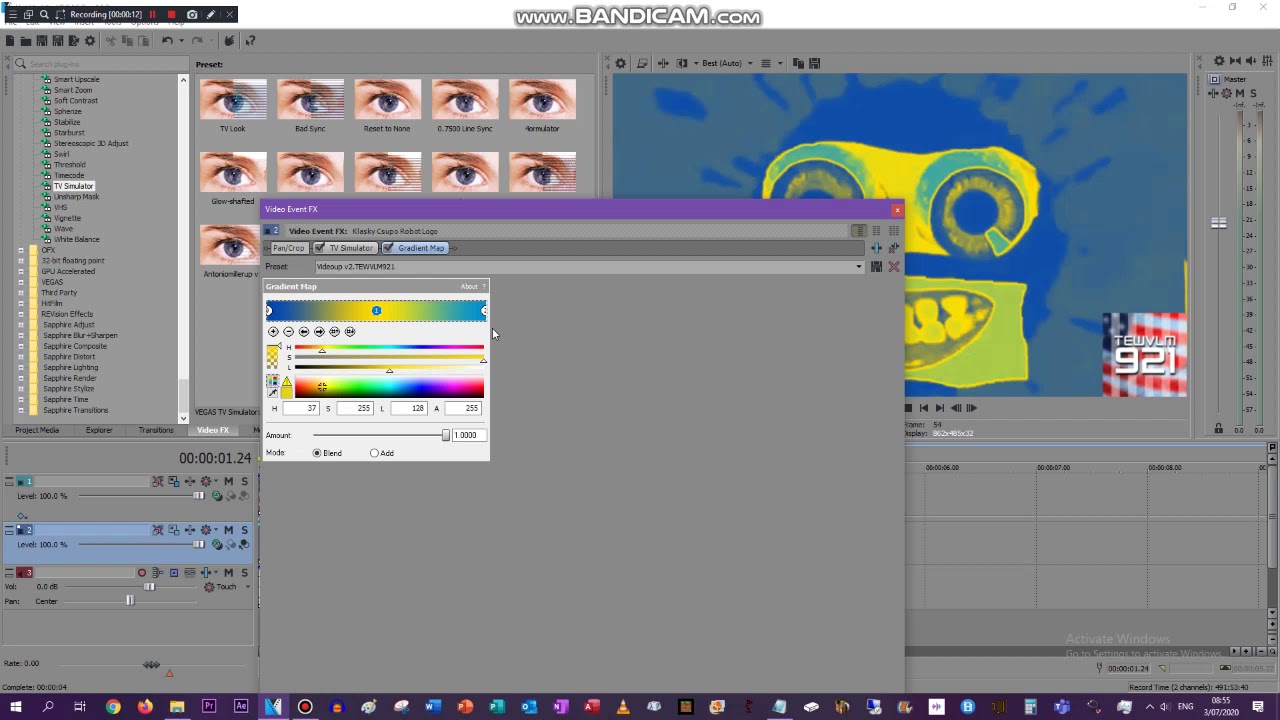Select the VHS plug-in tree item
The image size is (1280, 720).
pos(61,207)
